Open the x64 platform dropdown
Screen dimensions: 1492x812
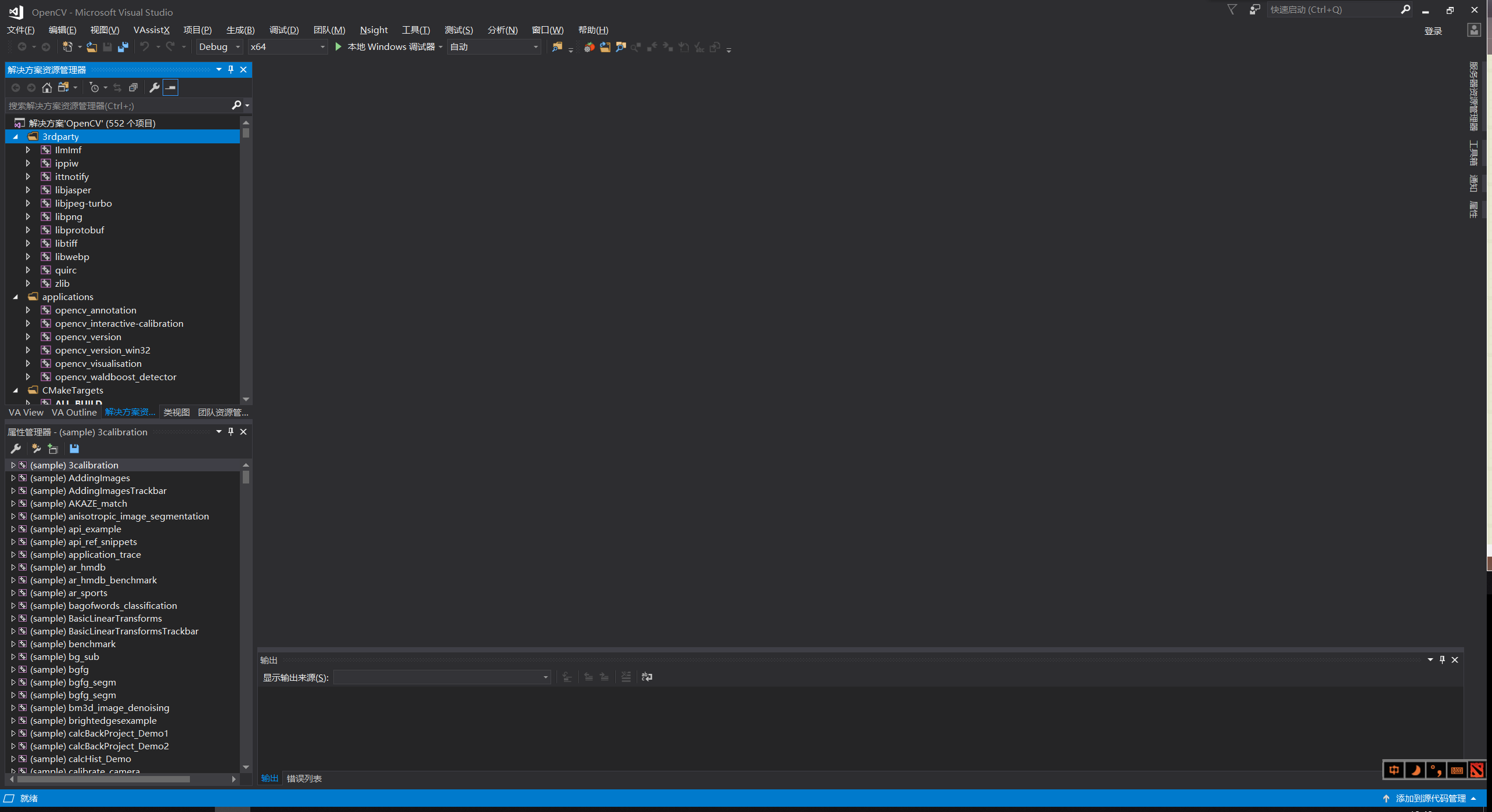(x=287, y=47)
